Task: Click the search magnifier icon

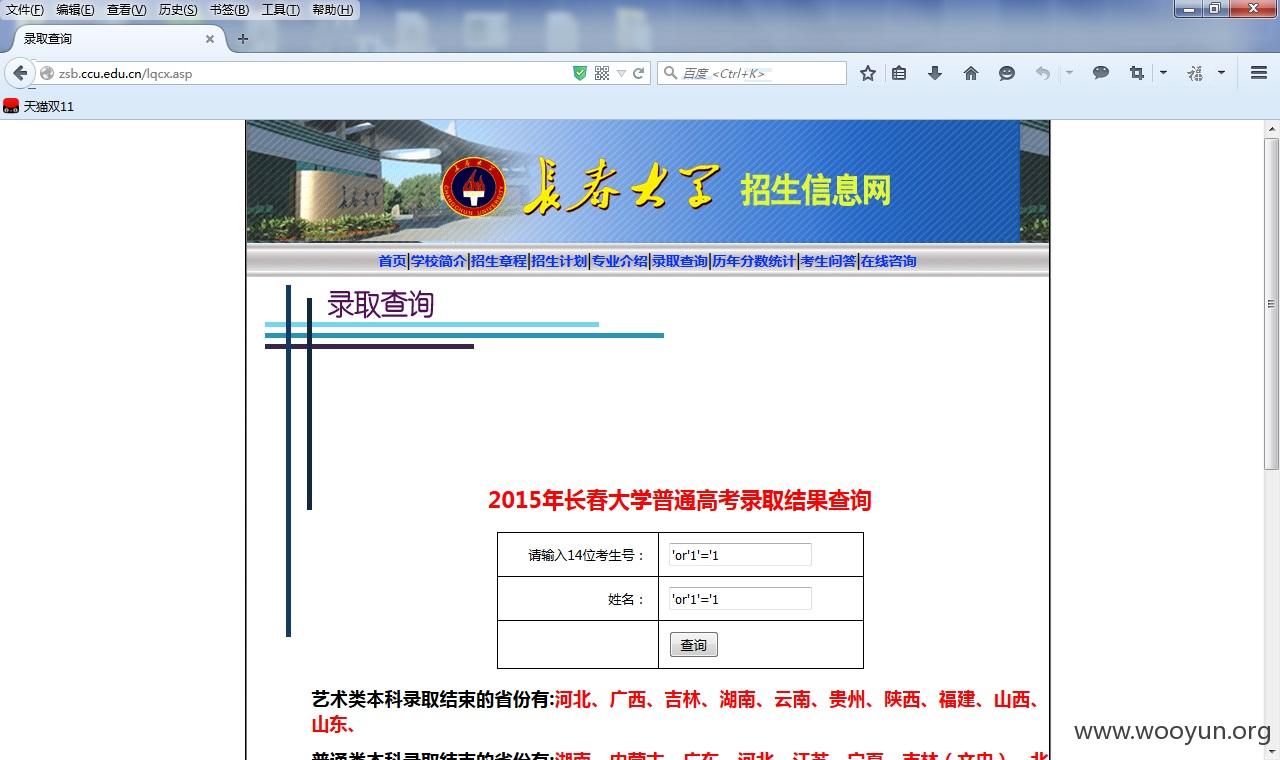Action: point(669,73)
